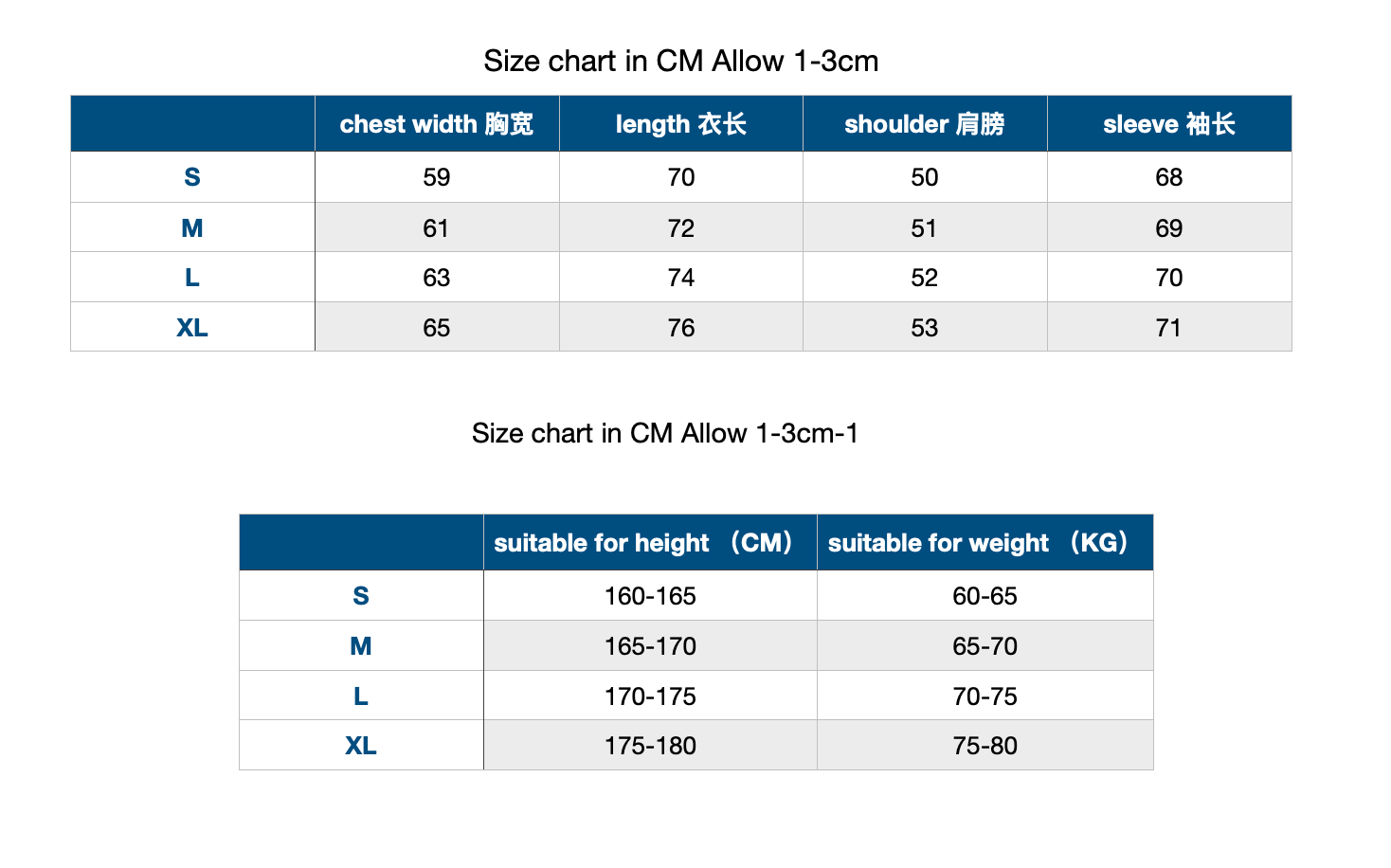Click the sleeve value 68 cell

click(x=1169, y=177)
